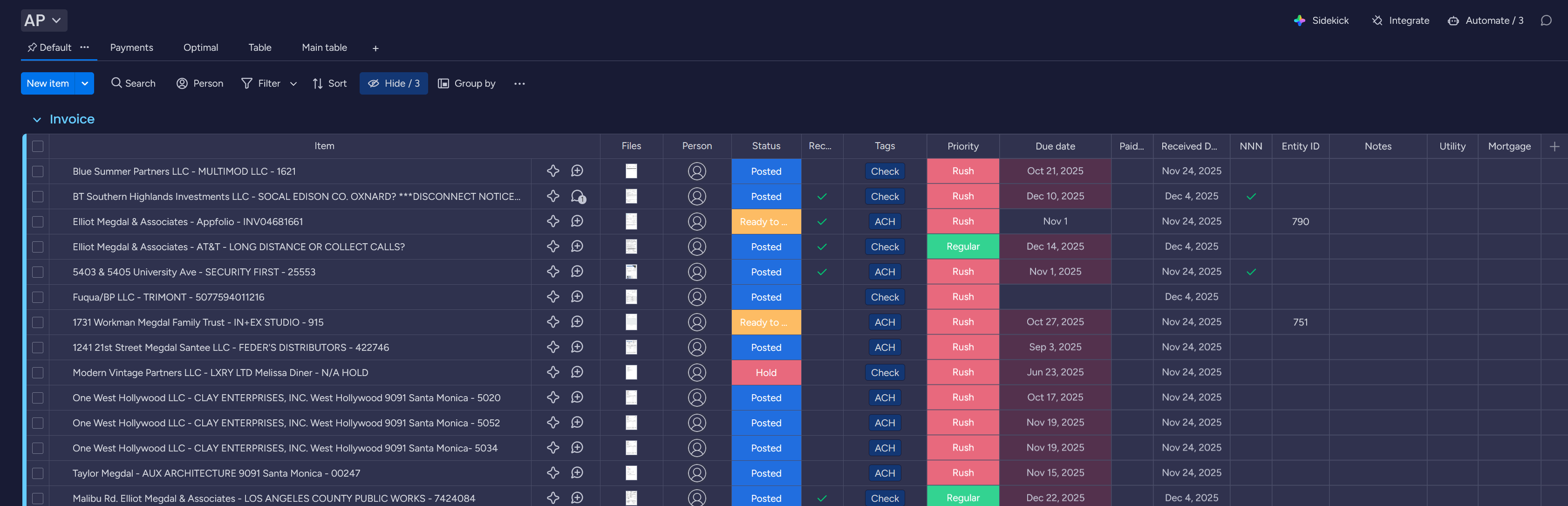Switch to the Payments view tab

(131, 48)
